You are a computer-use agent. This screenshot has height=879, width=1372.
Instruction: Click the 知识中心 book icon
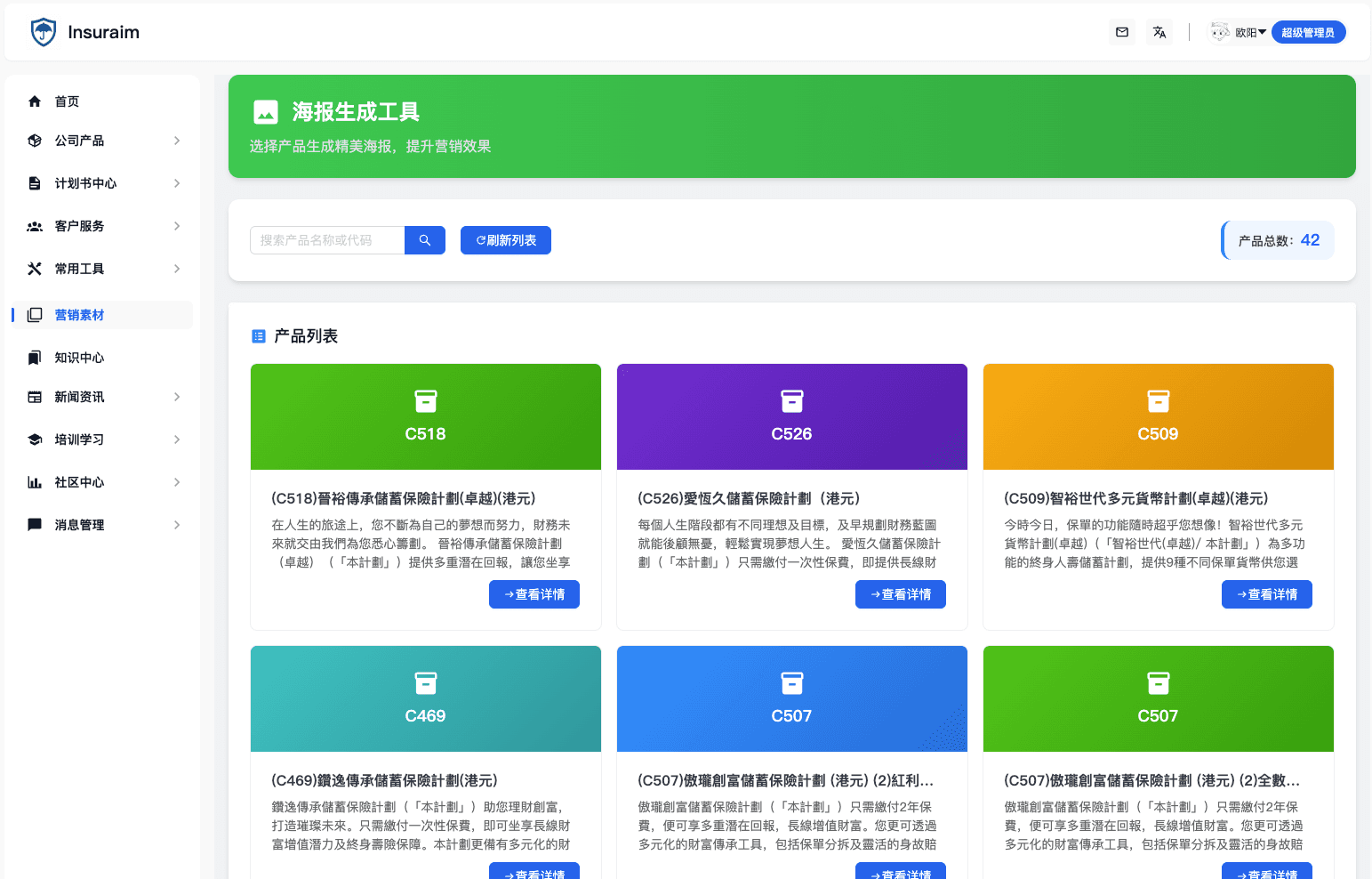pos(33,357)
